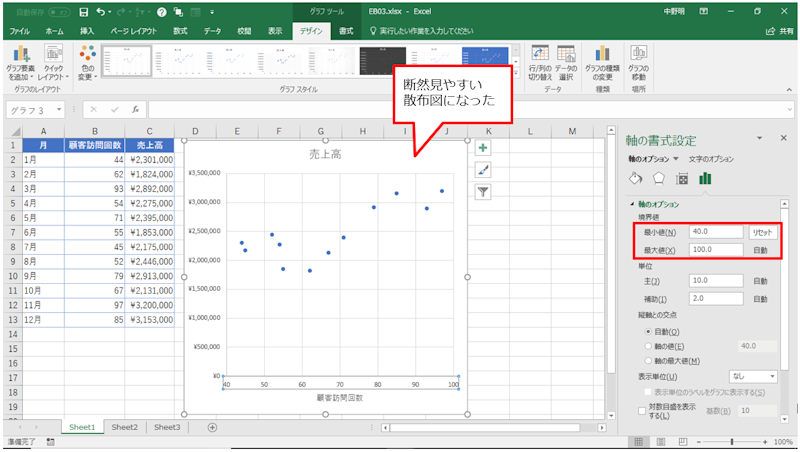Click the リセット button for minimum value
Image resolution: width=800 pixels, height=452 pixels.
point(763,232)
